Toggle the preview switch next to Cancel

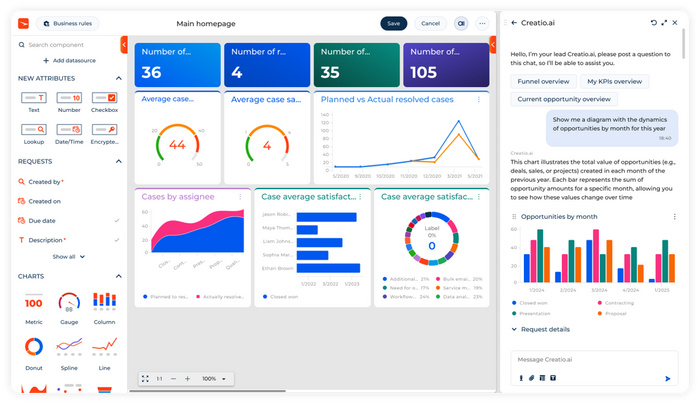pyautogui.click(x=461, y=23)
